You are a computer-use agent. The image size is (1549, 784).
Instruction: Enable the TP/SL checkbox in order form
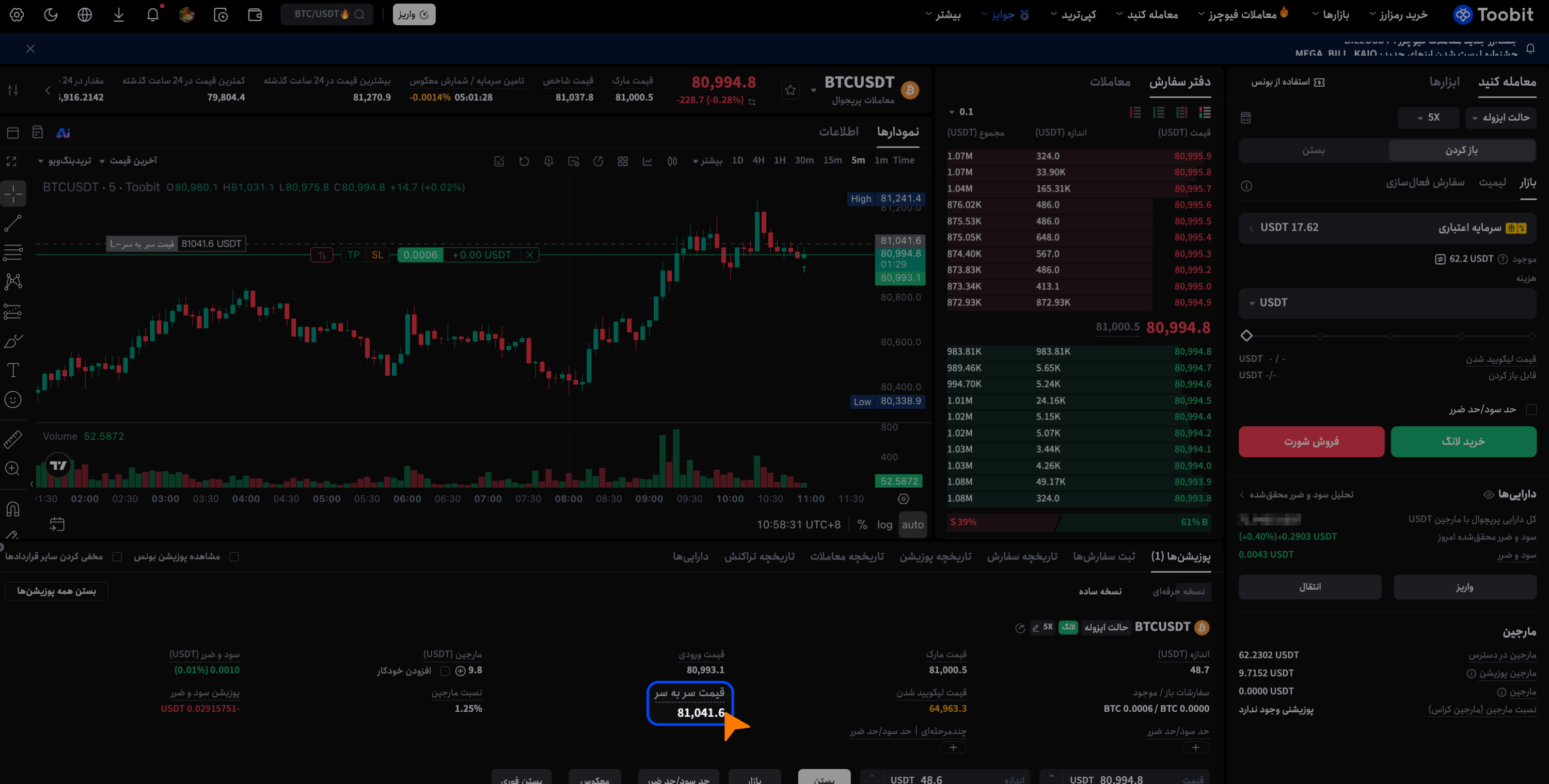pyautogui.click(x=1531, y=409)
